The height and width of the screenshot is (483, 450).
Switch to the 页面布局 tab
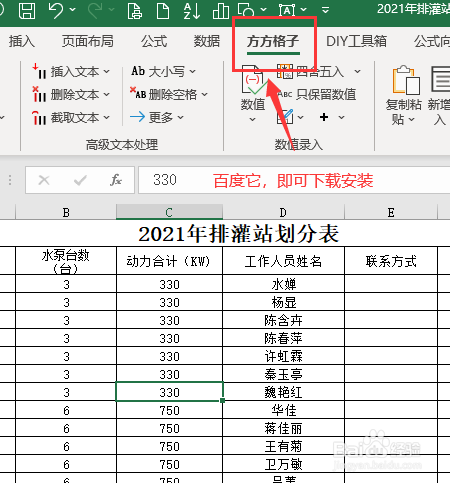click(87, 41)
